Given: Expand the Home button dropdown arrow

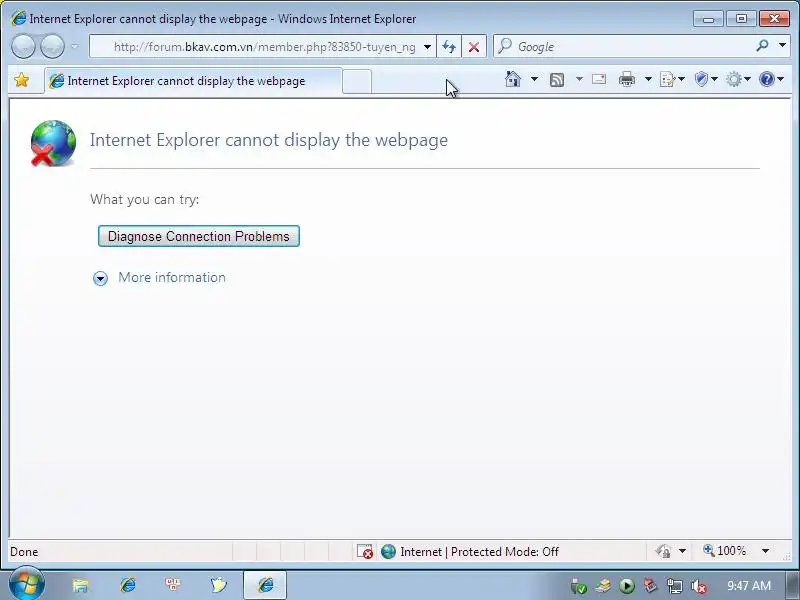Looking at the screenshot, I should [x=534, y=79].
